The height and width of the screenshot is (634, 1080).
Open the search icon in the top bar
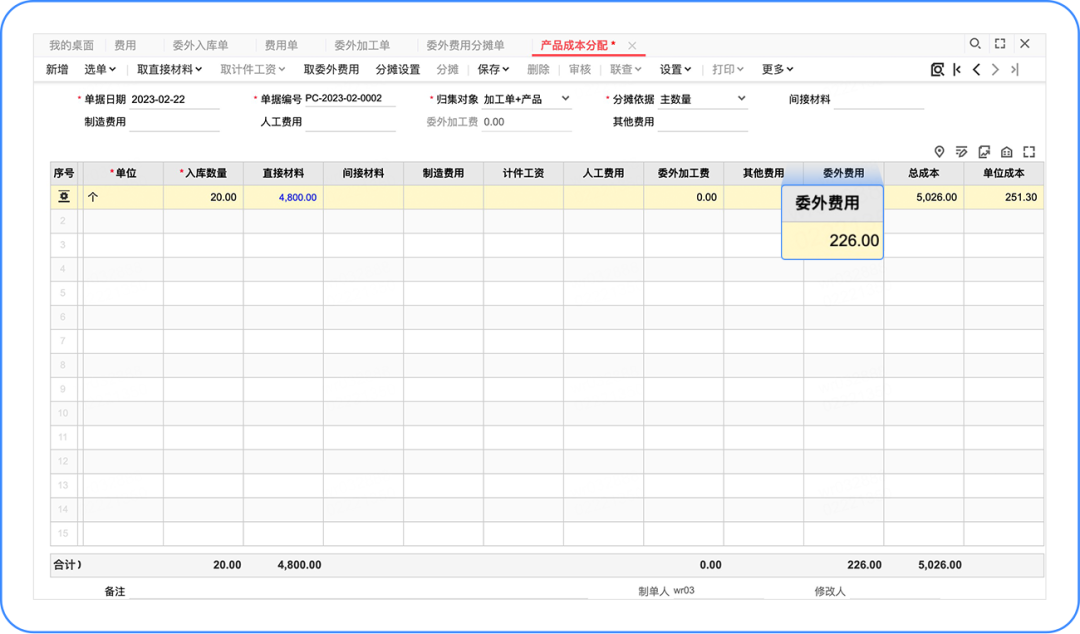[976, 44]
